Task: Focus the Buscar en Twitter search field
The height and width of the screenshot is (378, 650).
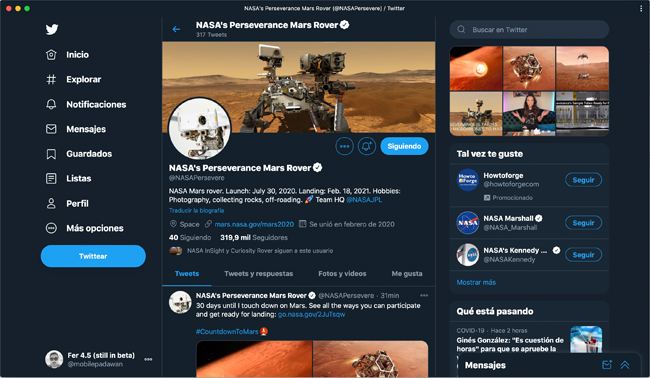Action: click(529, 29)
